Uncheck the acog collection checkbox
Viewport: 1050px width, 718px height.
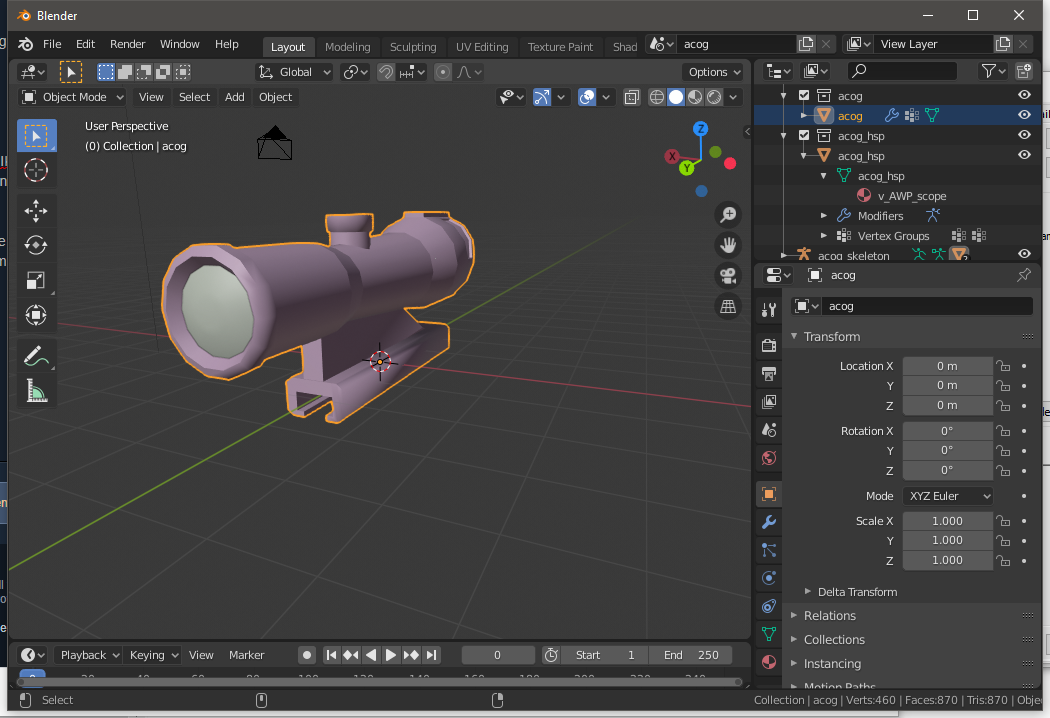[804, 96]
